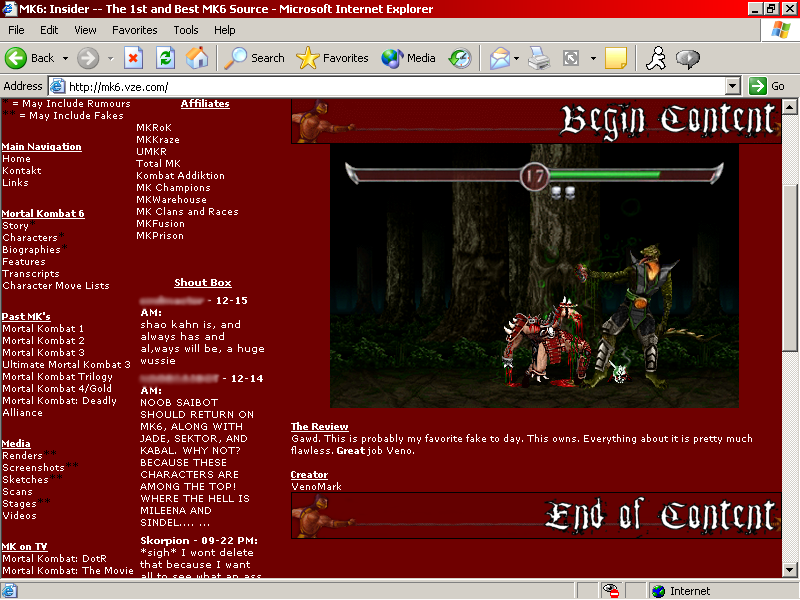Viewport: 800px width, 600px height.
Task: Stop loading with the red X icon
Action: pyautogui.click(x=133, y=58)
